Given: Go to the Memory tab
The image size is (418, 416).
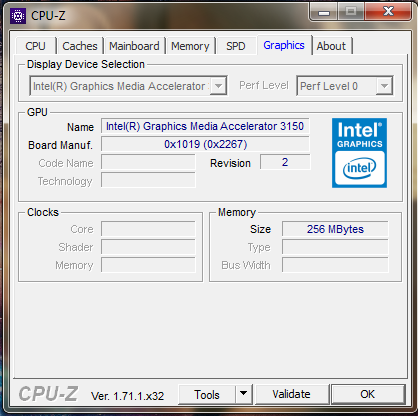Looking at the screenshot, I should pyautogui.click(x=190, y=46).
